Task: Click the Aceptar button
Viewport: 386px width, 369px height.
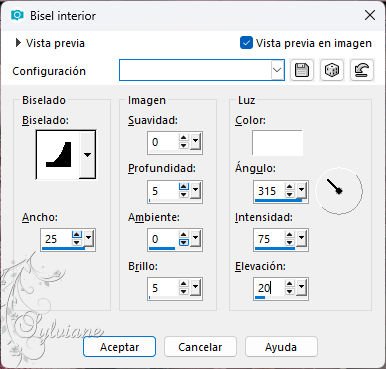Action: point(119,347)
